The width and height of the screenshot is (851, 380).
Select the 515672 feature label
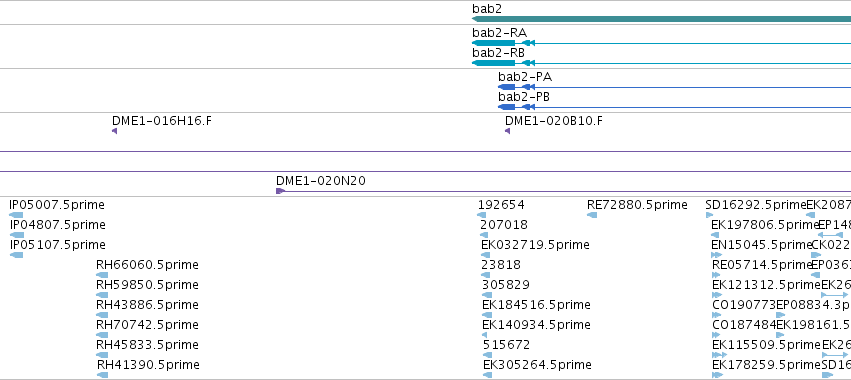(506, 345)
